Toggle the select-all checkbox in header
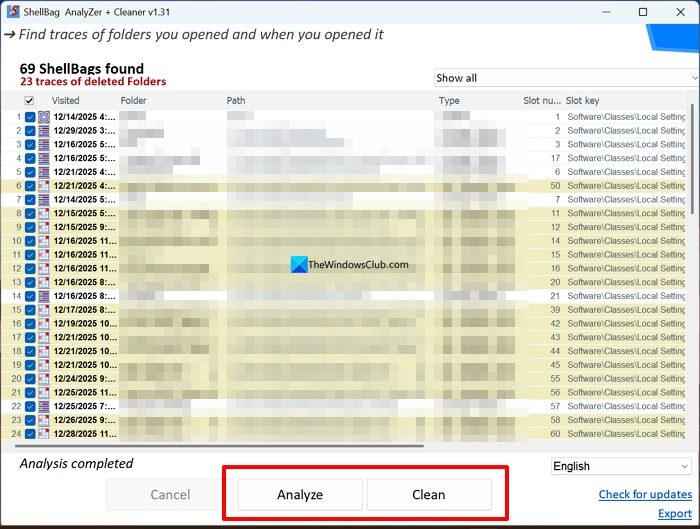Screen dimensions: 700x529 29,100
